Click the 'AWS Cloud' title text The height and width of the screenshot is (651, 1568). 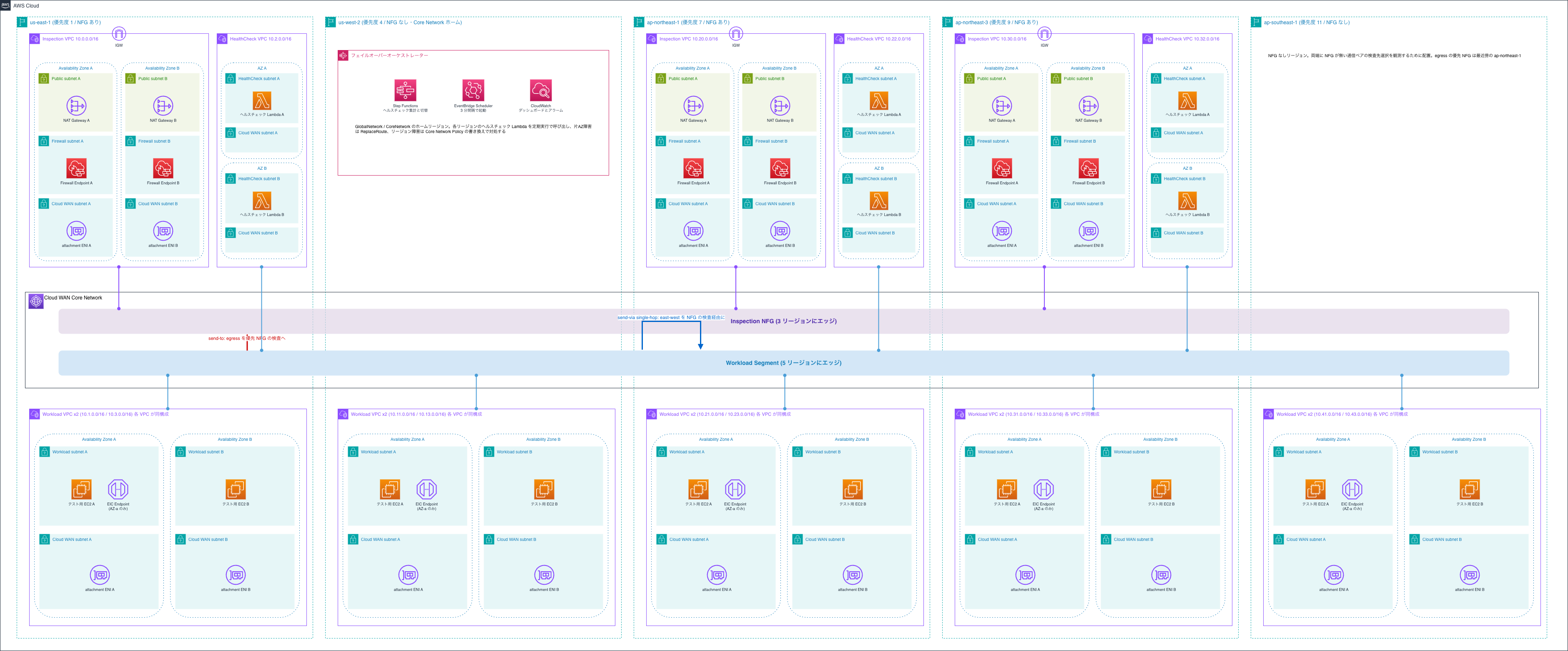[x=26, y=5]
